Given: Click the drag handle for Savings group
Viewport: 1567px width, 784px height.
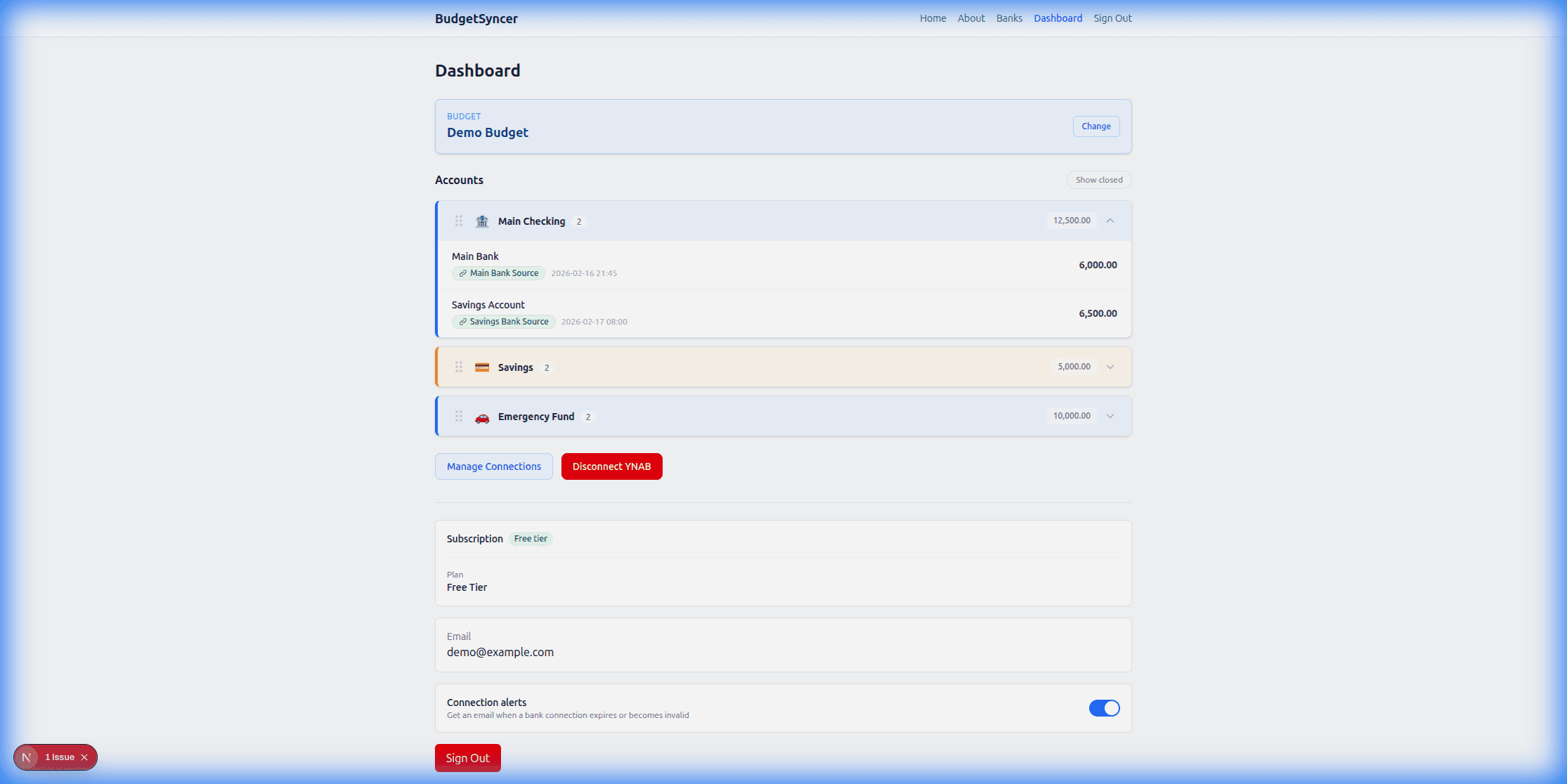Looking at the screenshot, I should tap(459, 366).
